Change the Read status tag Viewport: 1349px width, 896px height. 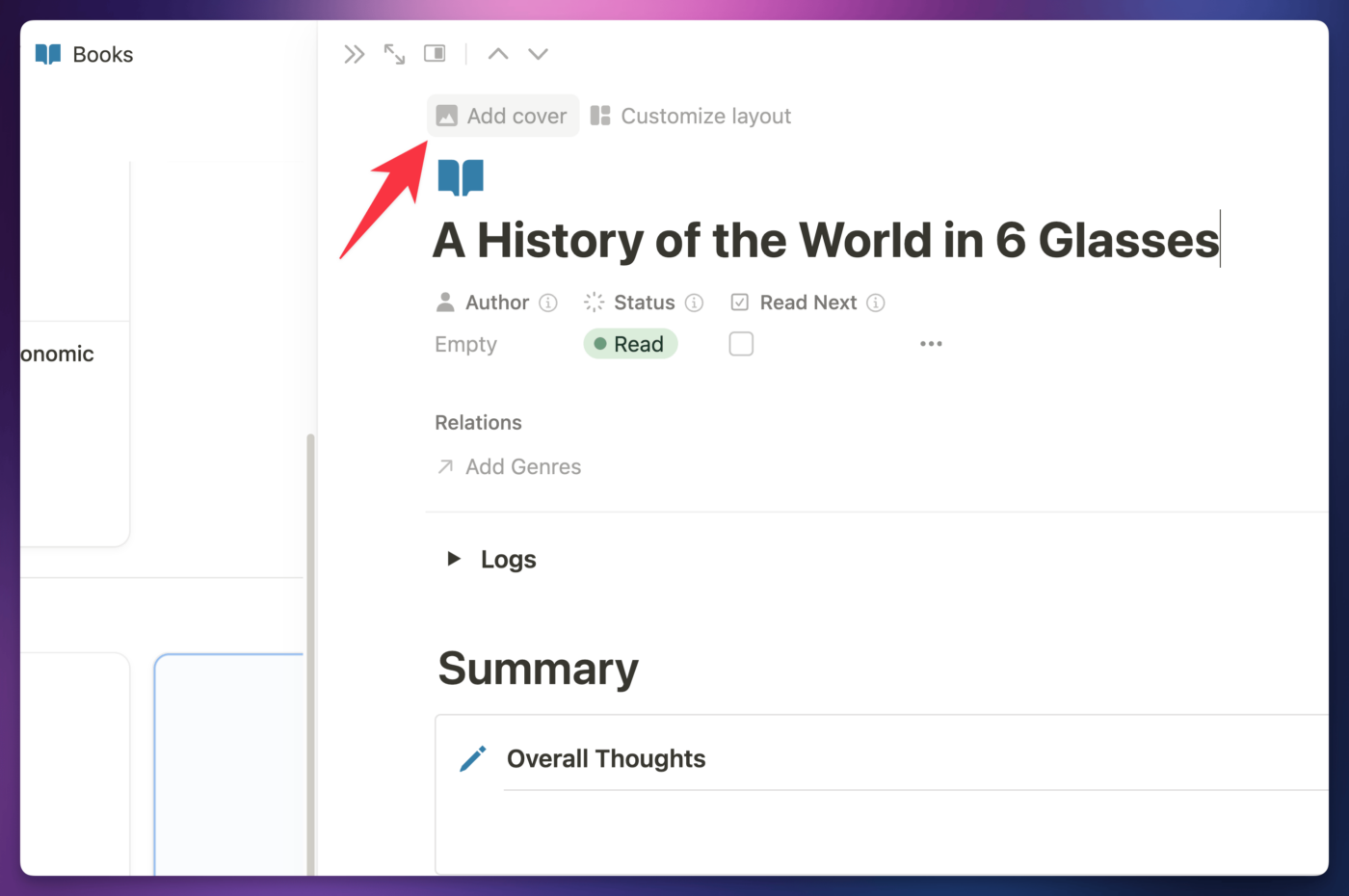tap(630, 344)
